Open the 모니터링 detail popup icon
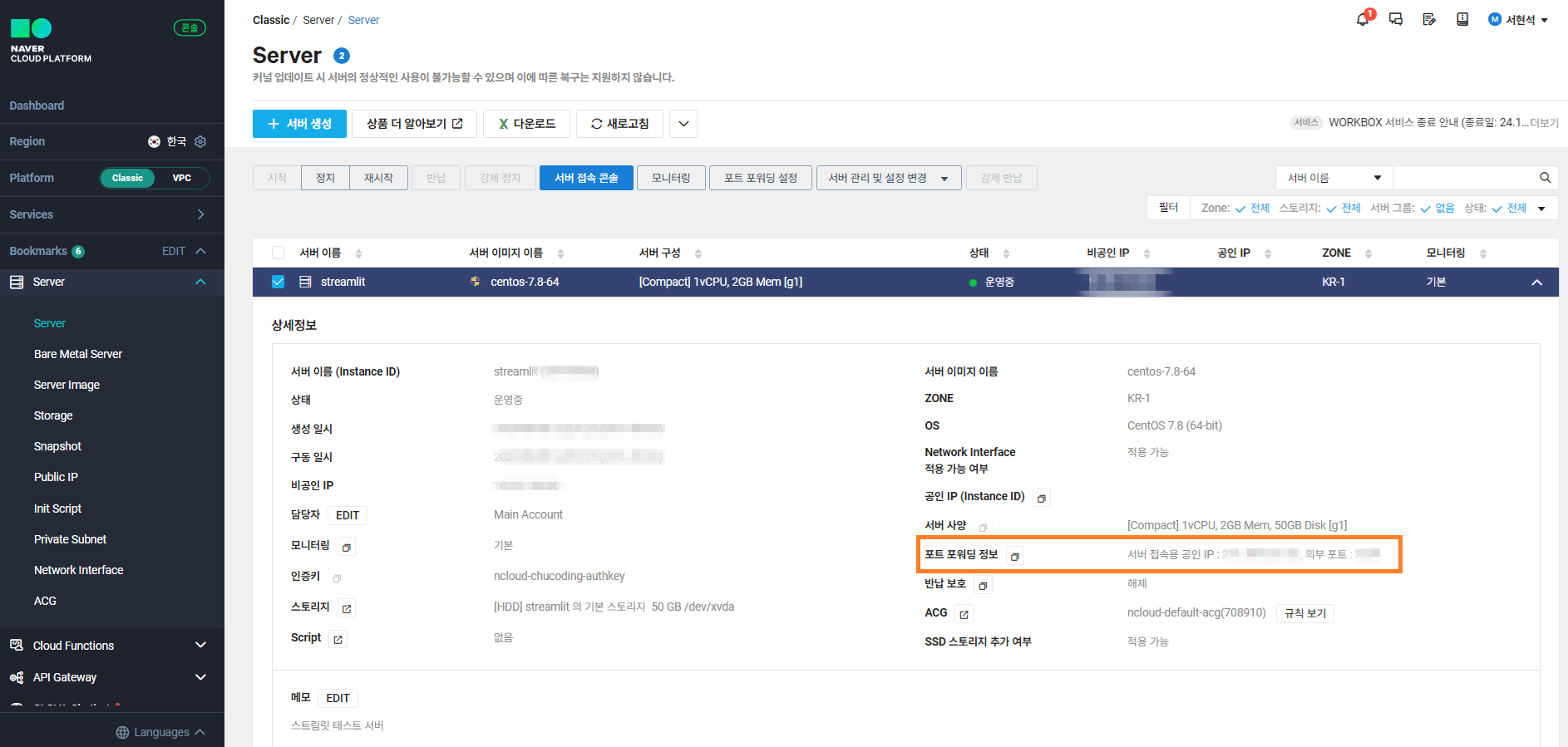 (347, 547)
